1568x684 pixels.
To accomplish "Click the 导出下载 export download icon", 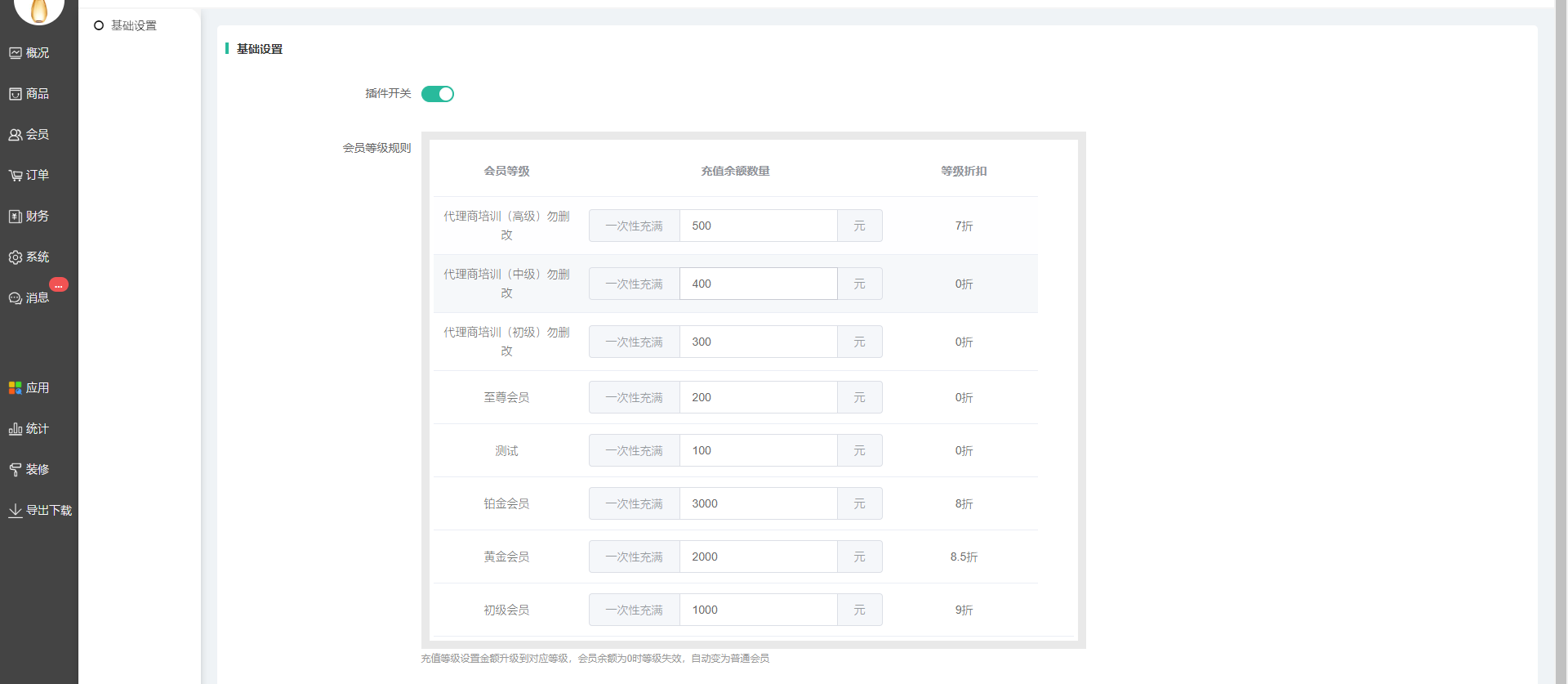I will pyautogui.click(x=16, y=511).
